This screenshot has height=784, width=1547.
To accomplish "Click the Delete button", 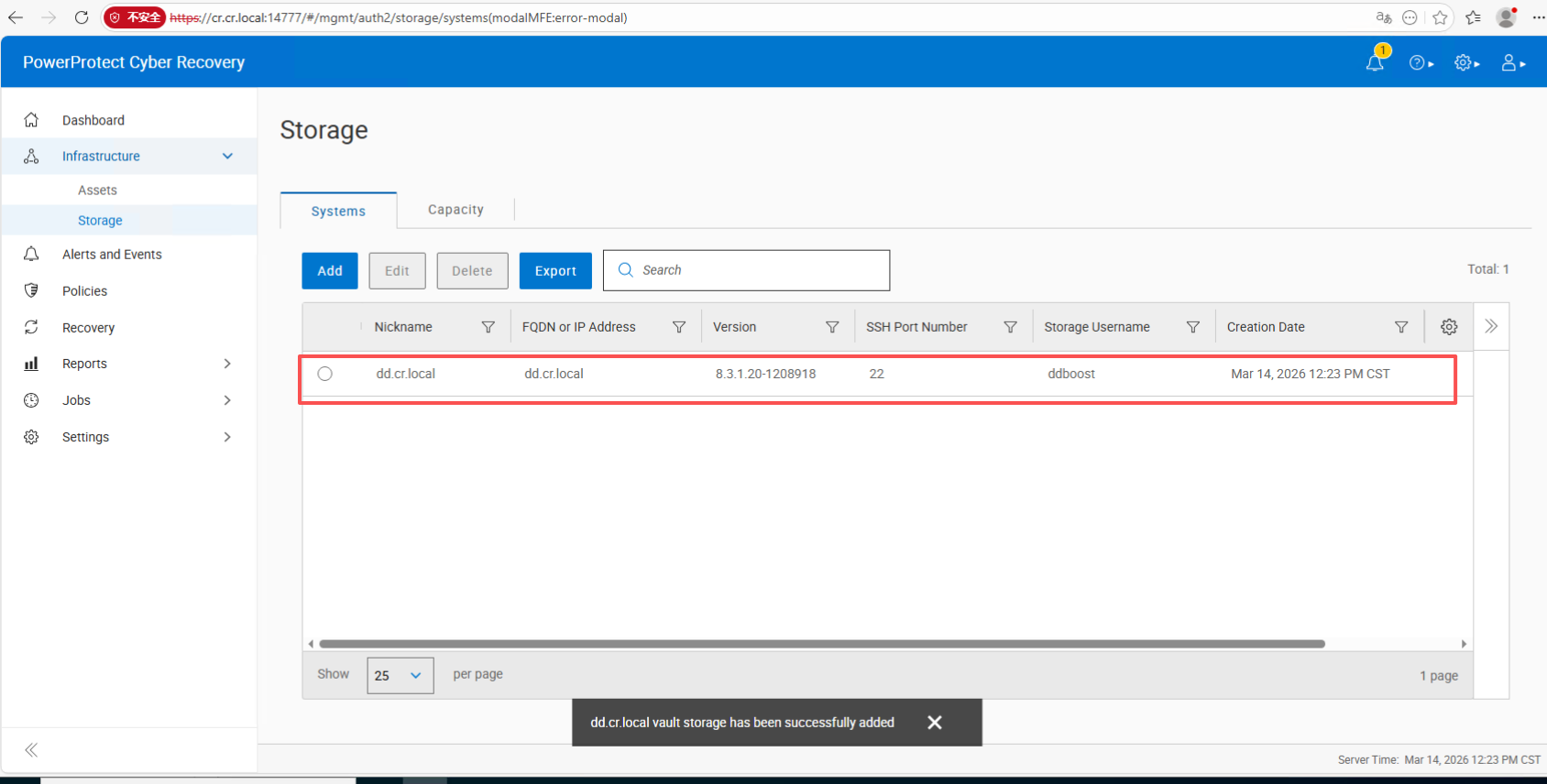I will point(472,271).
